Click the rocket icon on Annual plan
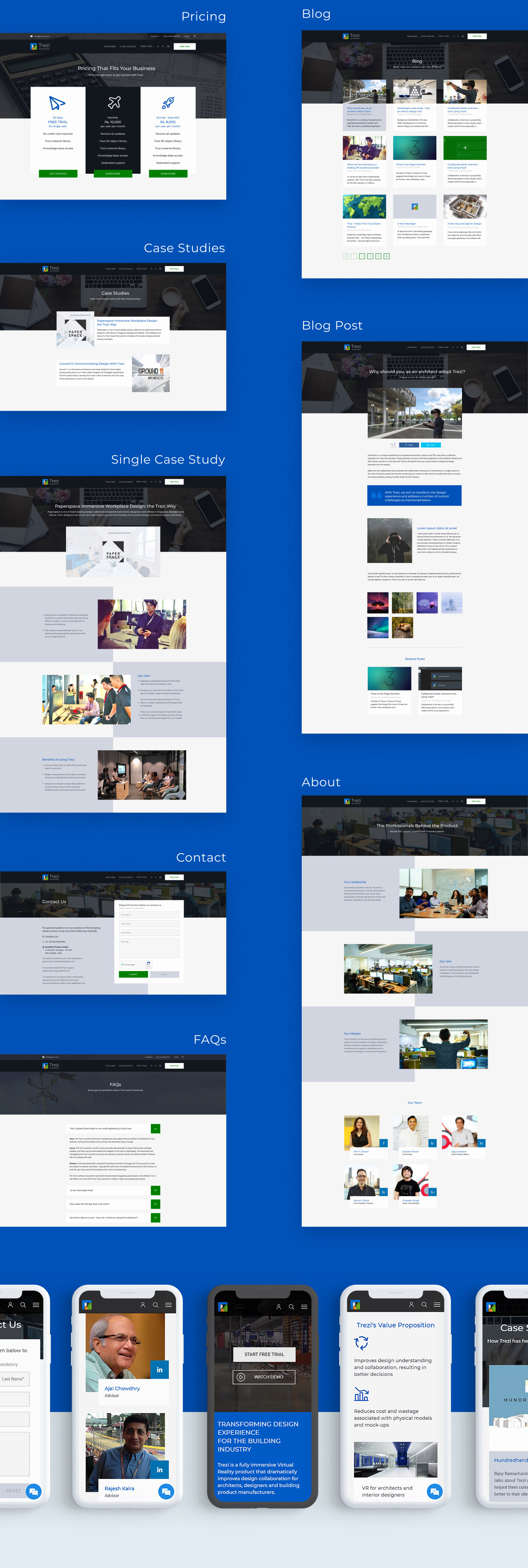 (168, 103)
